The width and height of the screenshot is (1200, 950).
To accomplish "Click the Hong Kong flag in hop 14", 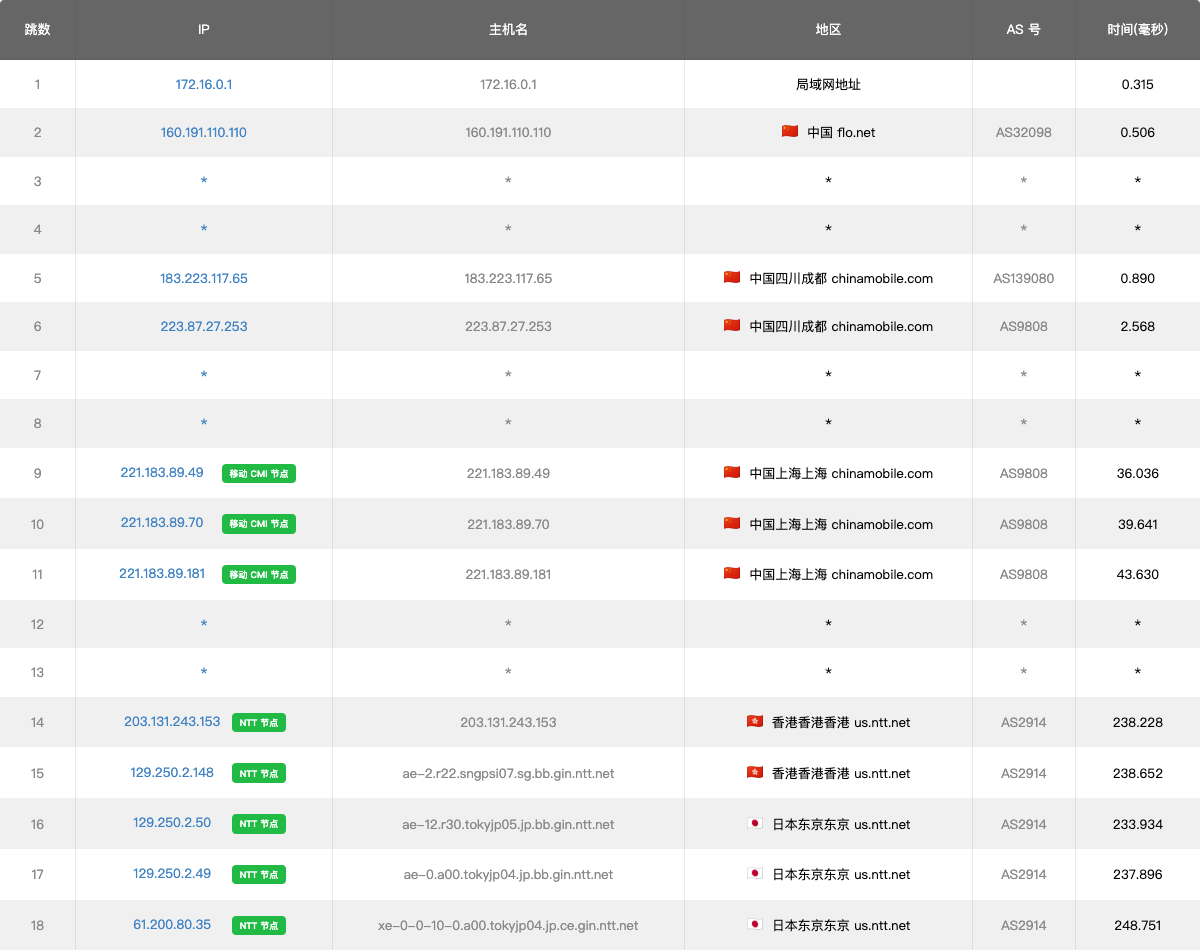I will [755, 721].
